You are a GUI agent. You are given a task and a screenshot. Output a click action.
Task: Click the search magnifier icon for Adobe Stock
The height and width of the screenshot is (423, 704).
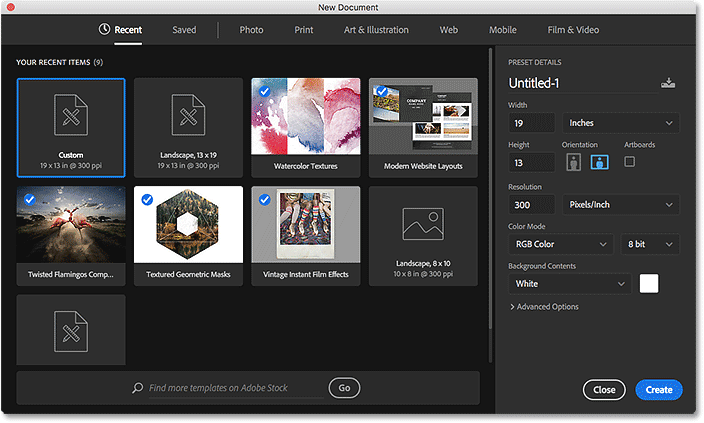(138, 388)
